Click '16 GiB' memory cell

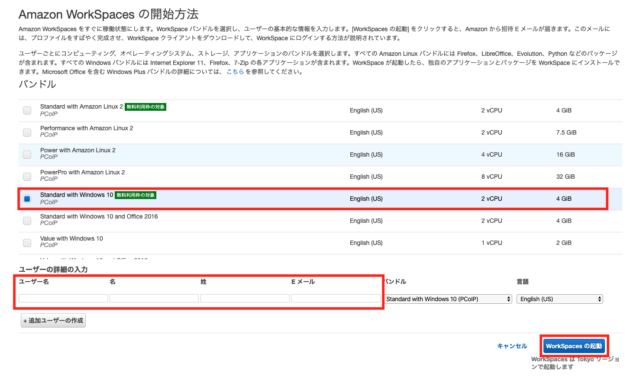(x=565, y=155)
